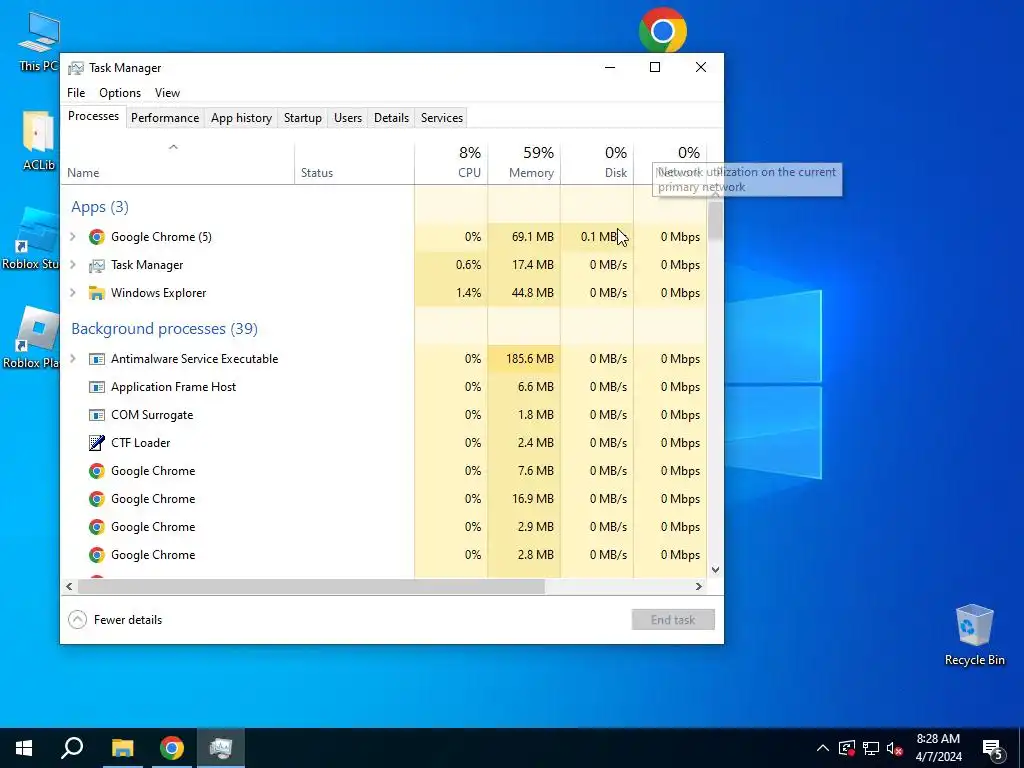This screenshot has width=1024, height=768.
Task: Select the Roblox Player desktop shortcut
Action: point(31,338)
